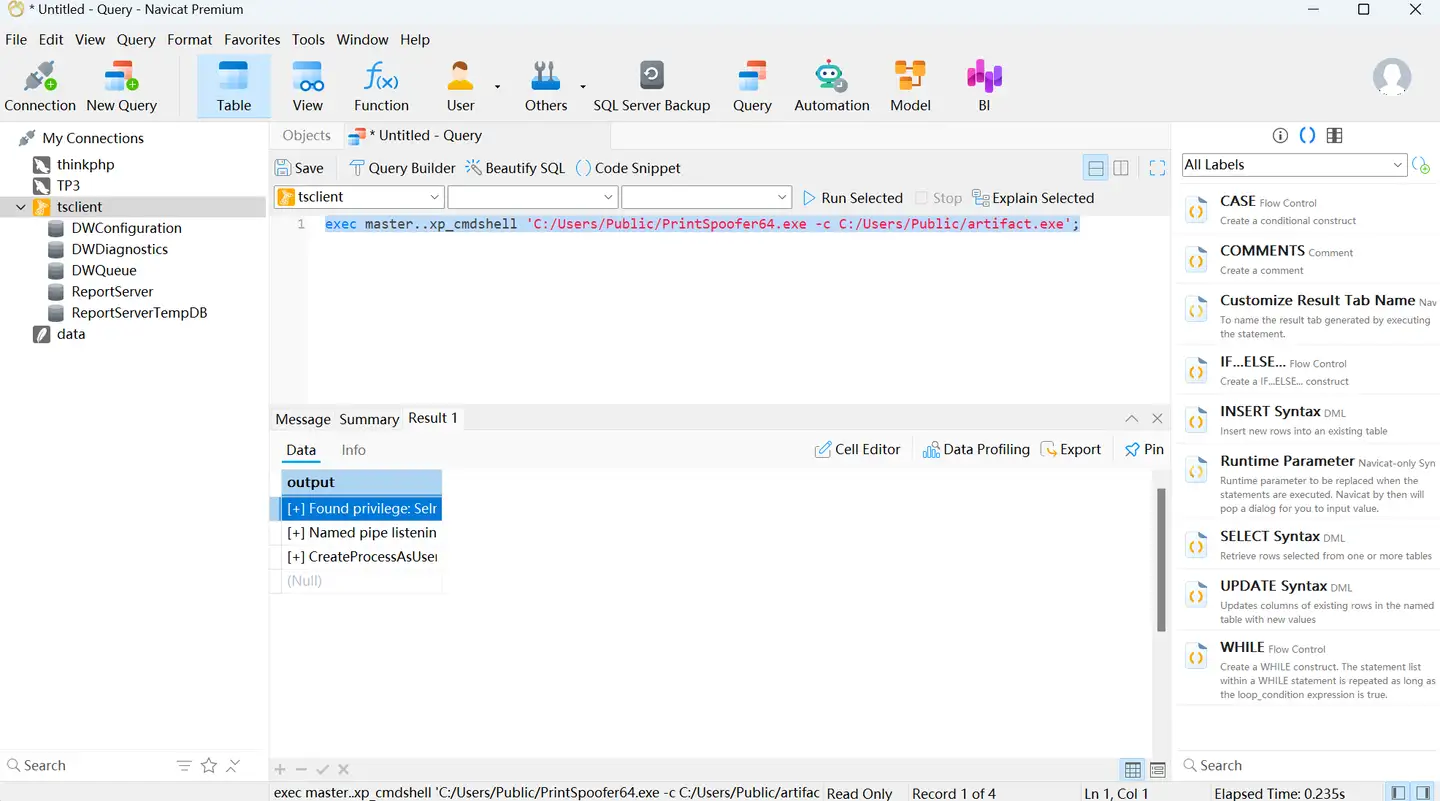Open the empty database dropdown beside tsclient
This screenshot has height=801, width=1440.
[533, 197]
